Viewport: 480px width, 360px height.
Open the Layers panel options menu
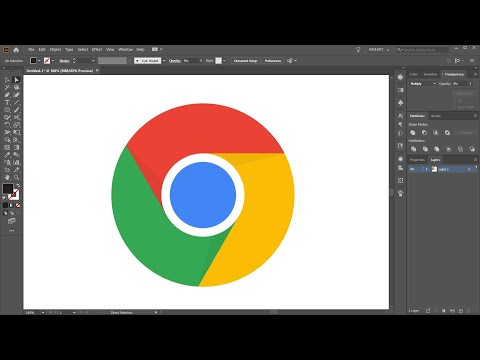coord(475,160)
